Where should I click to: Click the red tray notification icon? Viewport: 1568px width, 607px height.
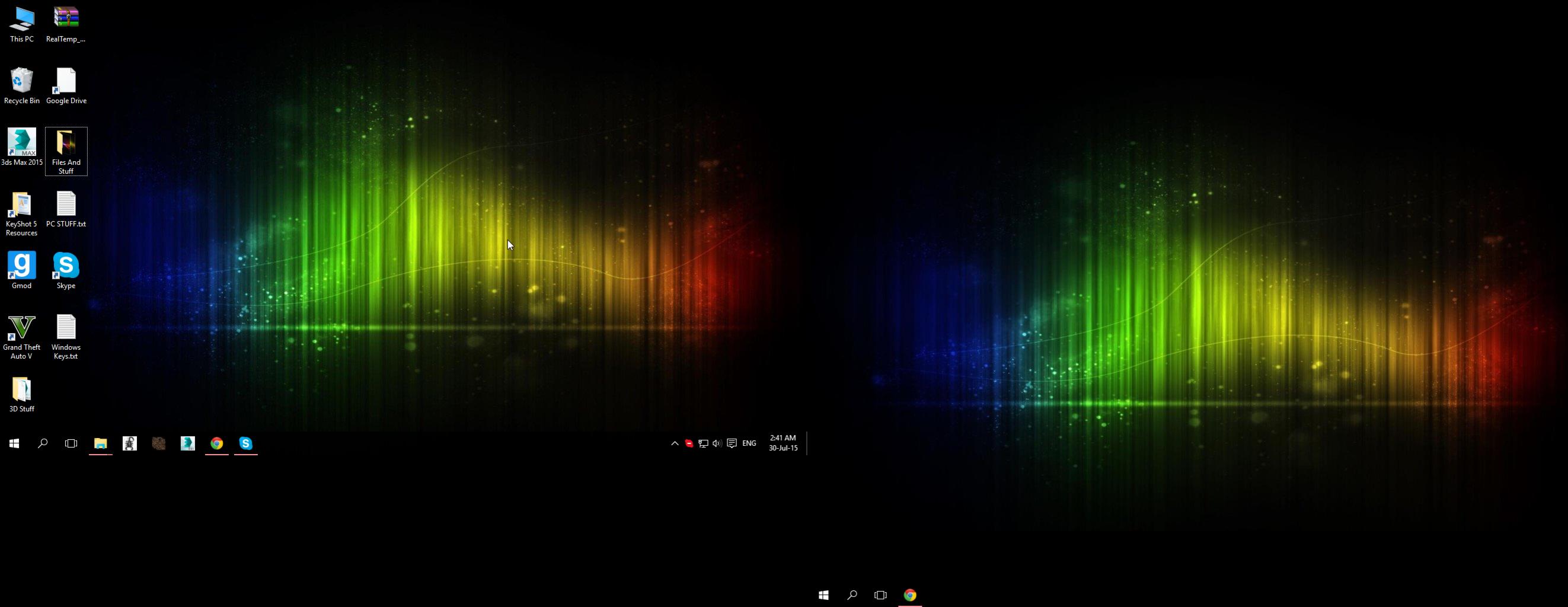coord(689,443)
